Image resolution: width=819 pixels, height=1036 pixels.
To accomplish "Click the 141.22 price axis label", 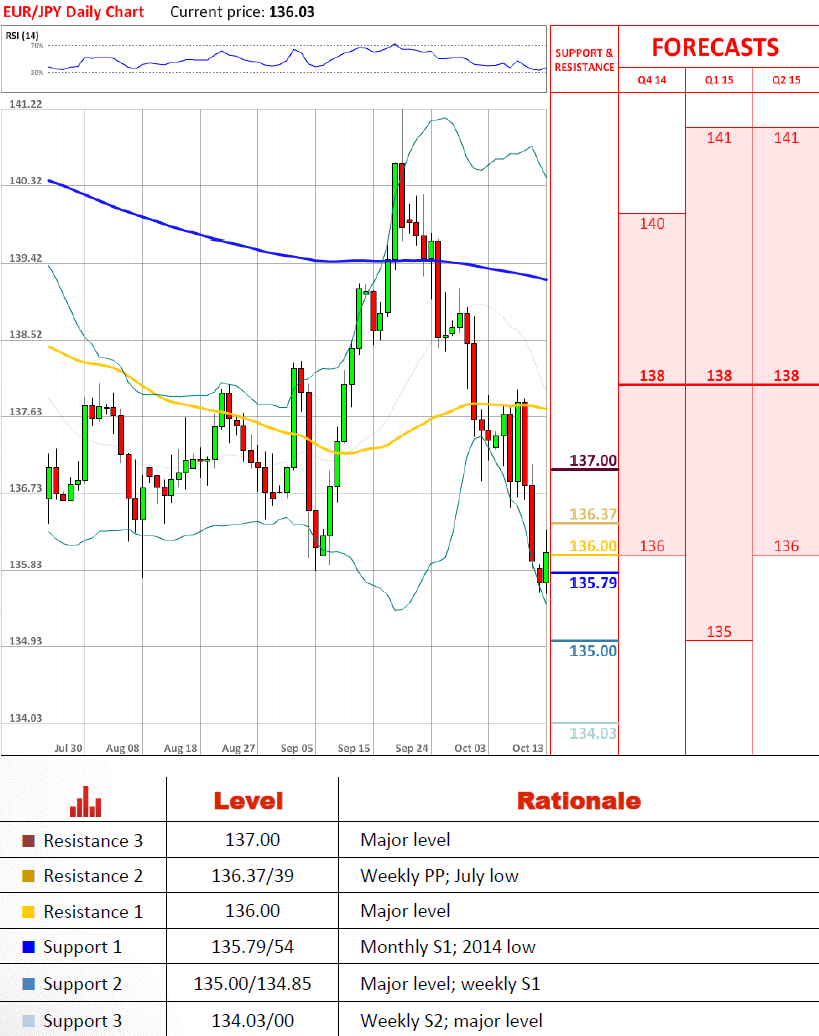I will coord(25,104).
